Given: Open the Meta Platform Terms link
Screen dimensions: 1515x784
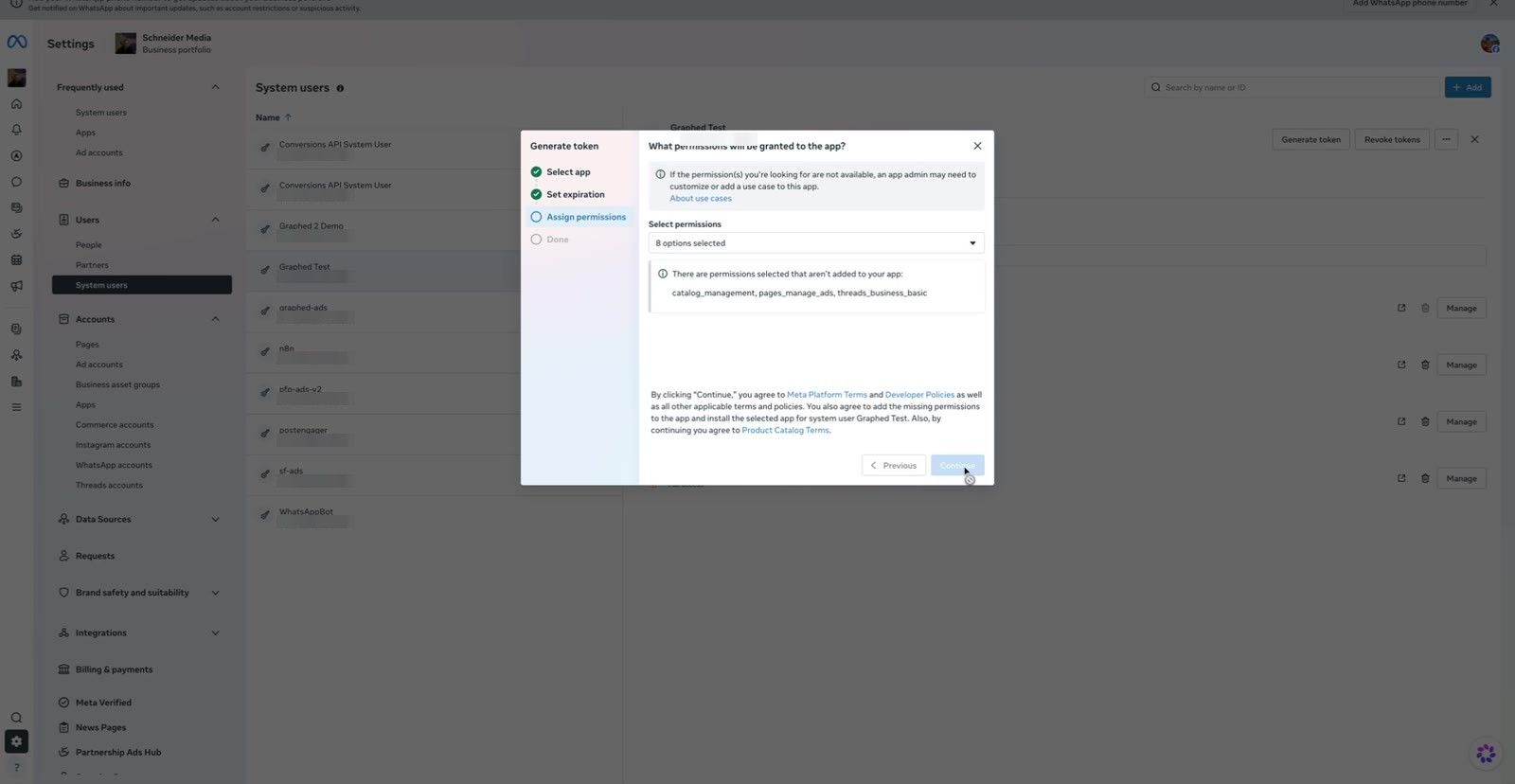Looking at the screenshot, I should (827, 395).
